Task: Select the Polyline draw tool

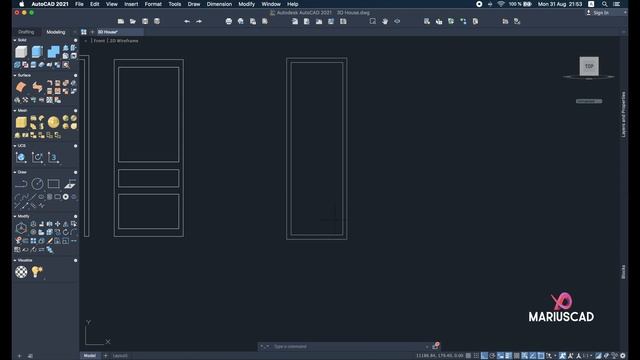Action: point(21,184)
